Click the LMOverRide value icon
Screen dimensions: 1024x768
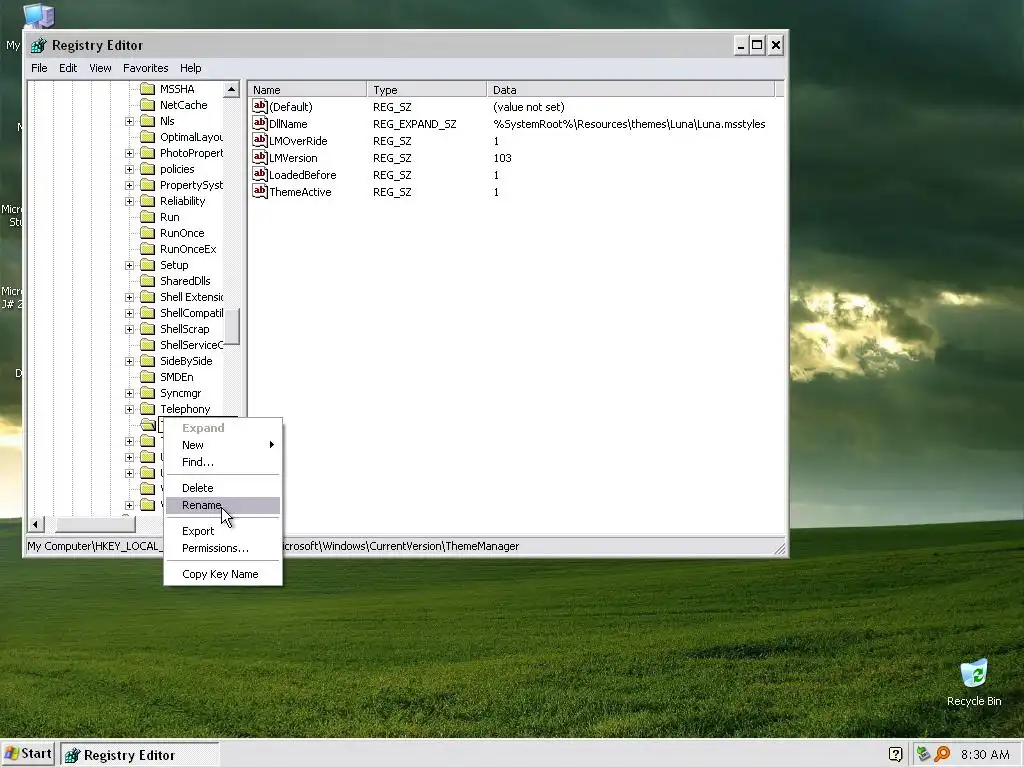pyautogui.click(x=260, y=140)
